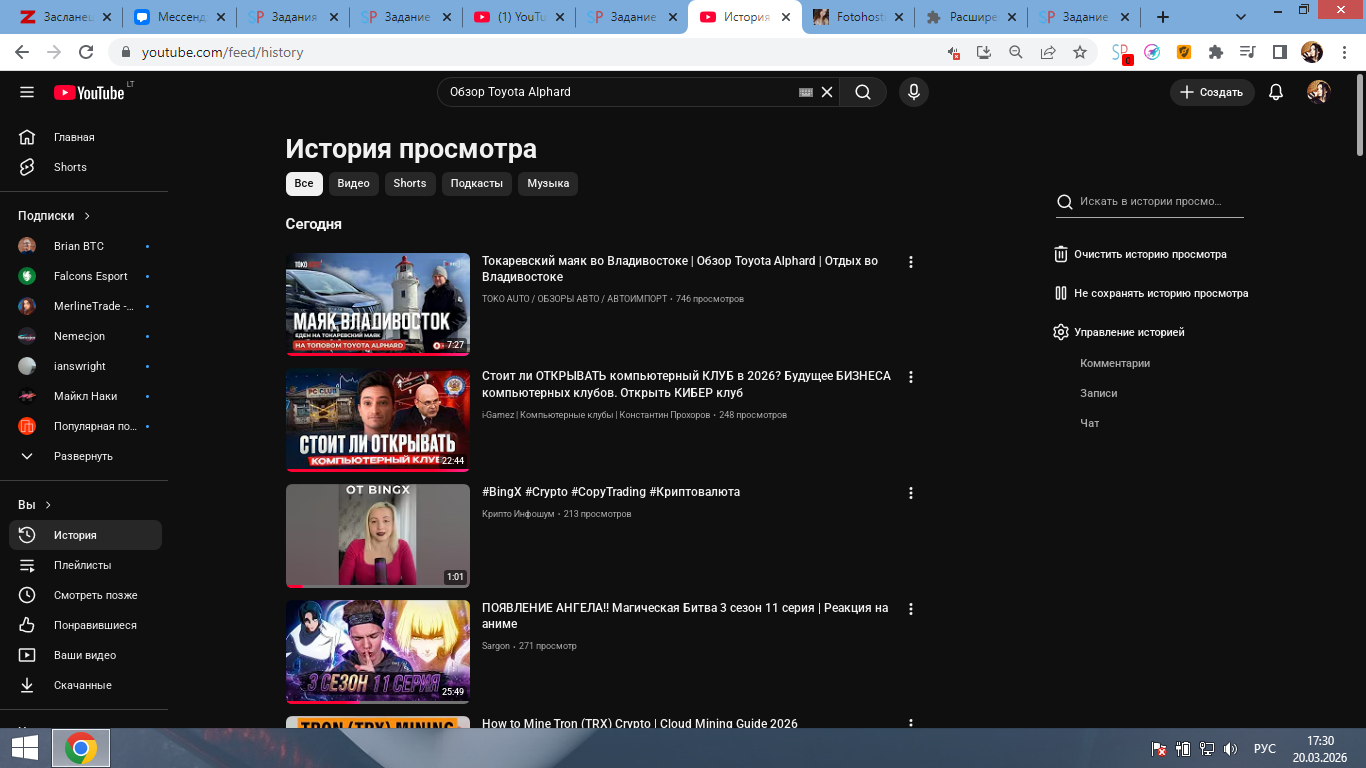Screen dimensions: 1366x768
Task: Click the muted site sound icon in address bar
Action: 953,52
